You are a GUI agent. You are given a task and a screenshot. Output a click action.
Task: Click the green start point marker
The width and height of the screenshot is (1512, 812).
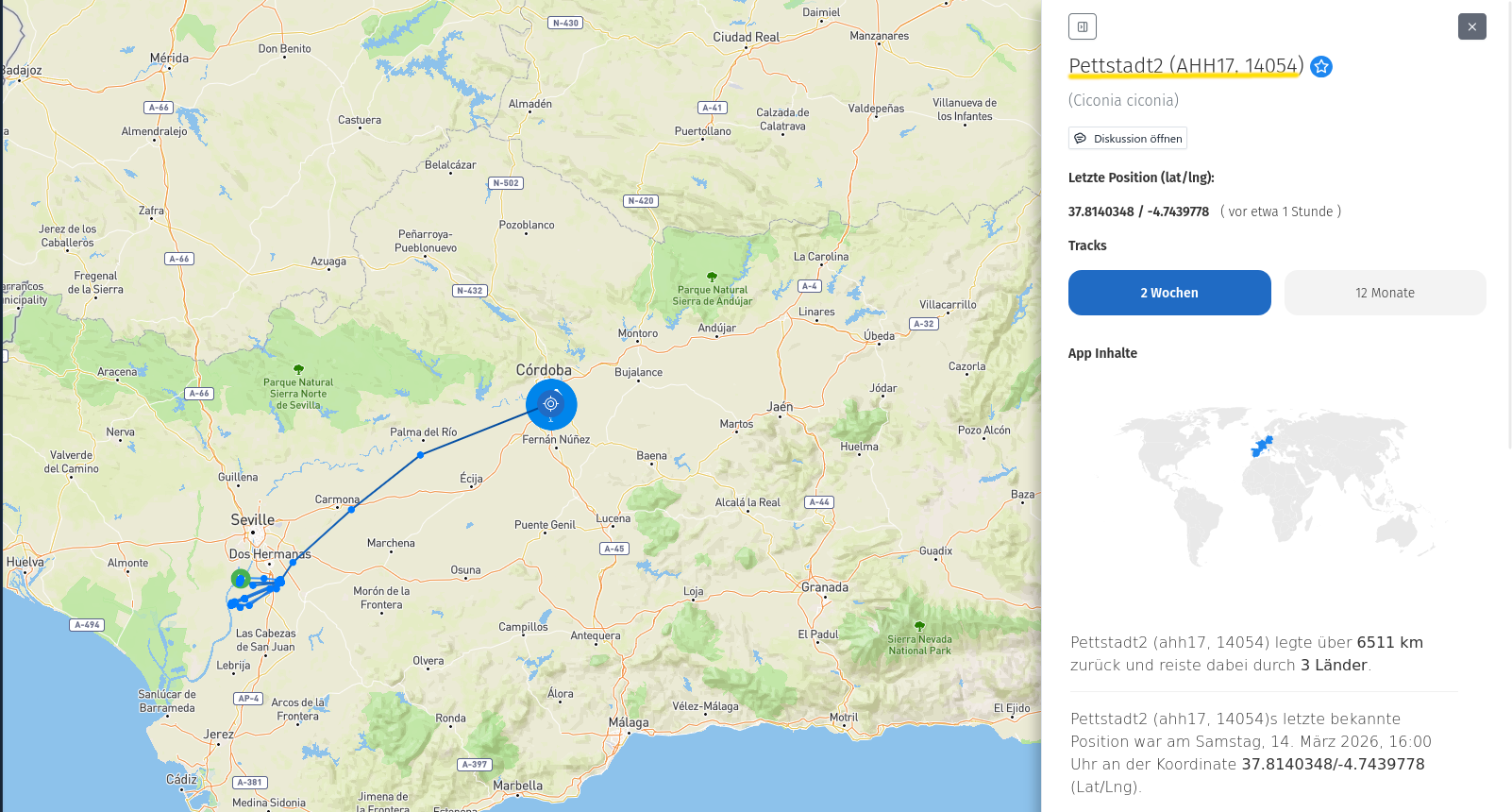pos(241,579)
